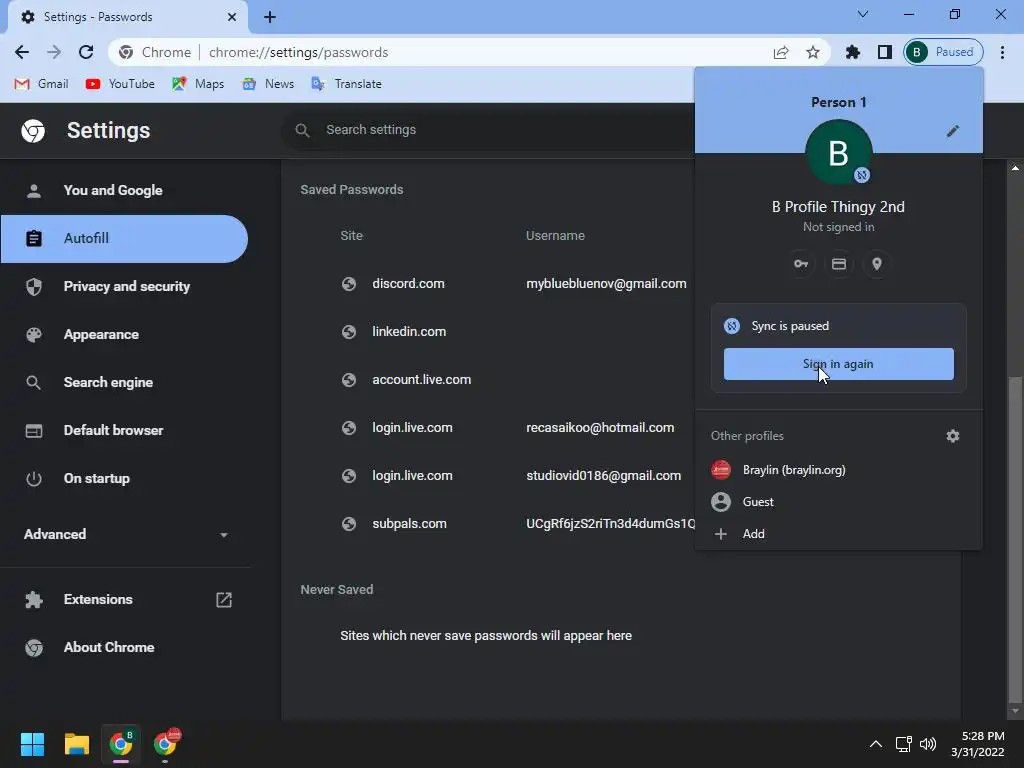Switch to Chrome B profile taskbar icon
Screen dimensions: 1024x768
point(121,744)
